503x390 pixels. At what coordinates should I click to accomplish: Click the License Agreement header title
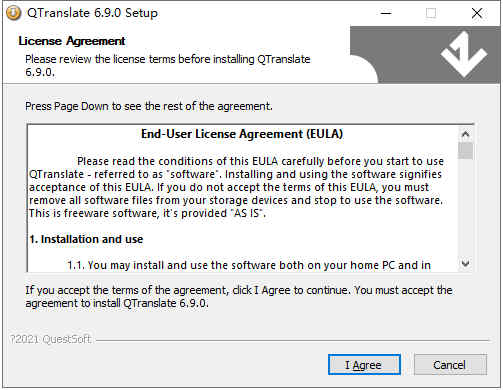tap(72, 41)
